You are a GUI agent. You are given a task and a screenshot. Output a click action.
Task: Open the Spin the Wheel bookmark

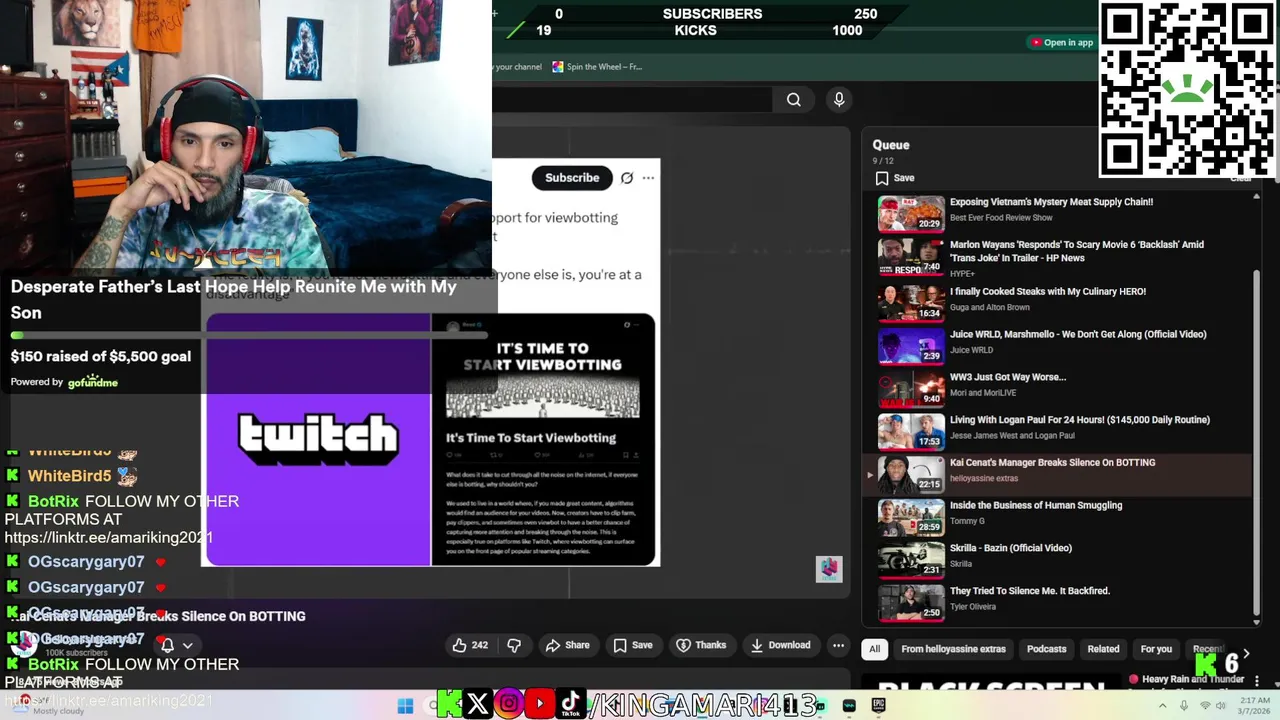pyautogui.click(x=597, y=67)
